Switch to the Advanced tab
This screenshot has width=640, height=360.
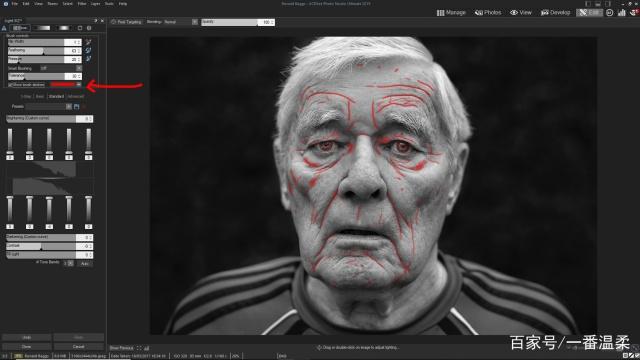tap(76, 96)
